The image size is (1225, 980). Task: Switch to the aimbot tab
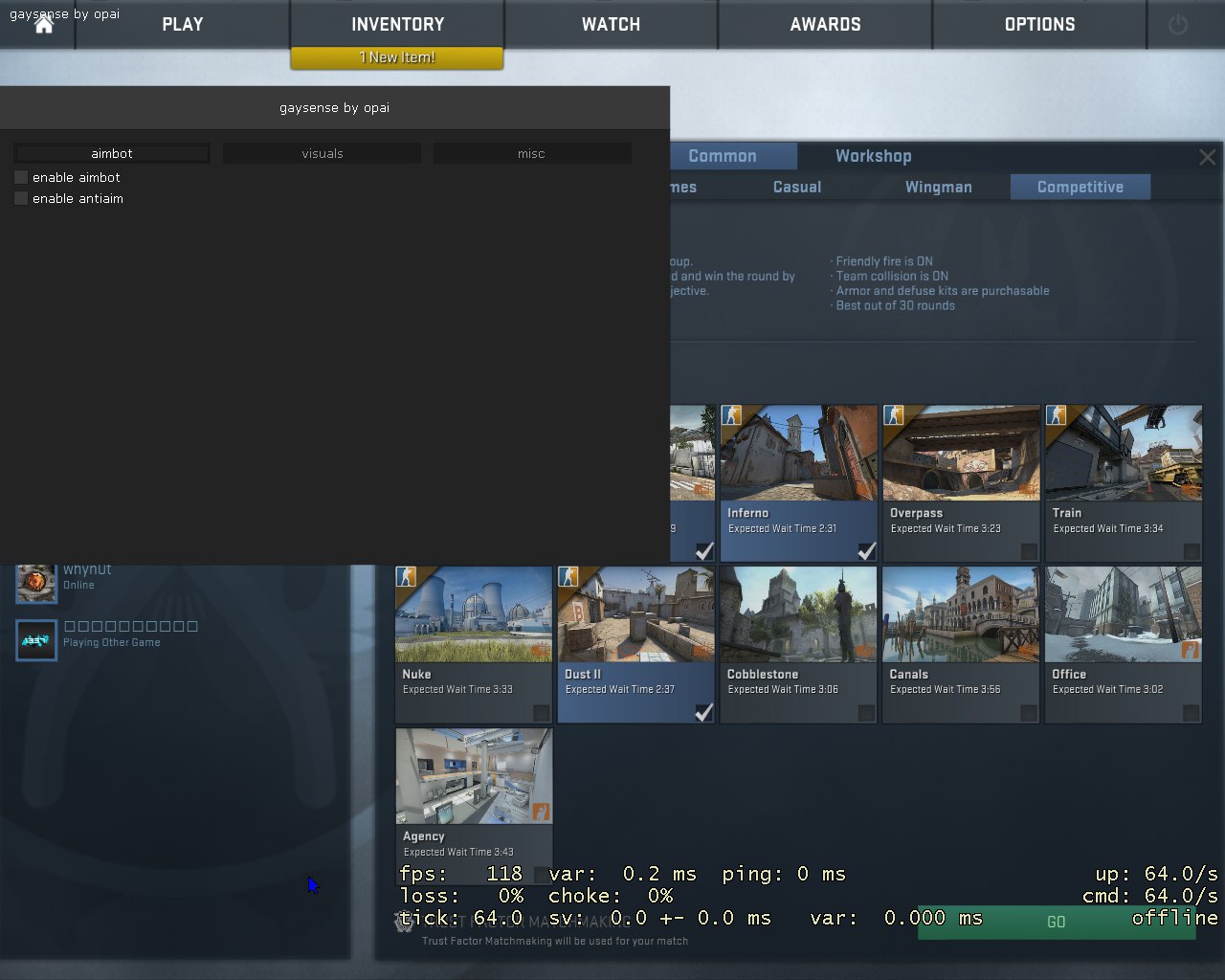pyautogui.click(x=112, y=153)
